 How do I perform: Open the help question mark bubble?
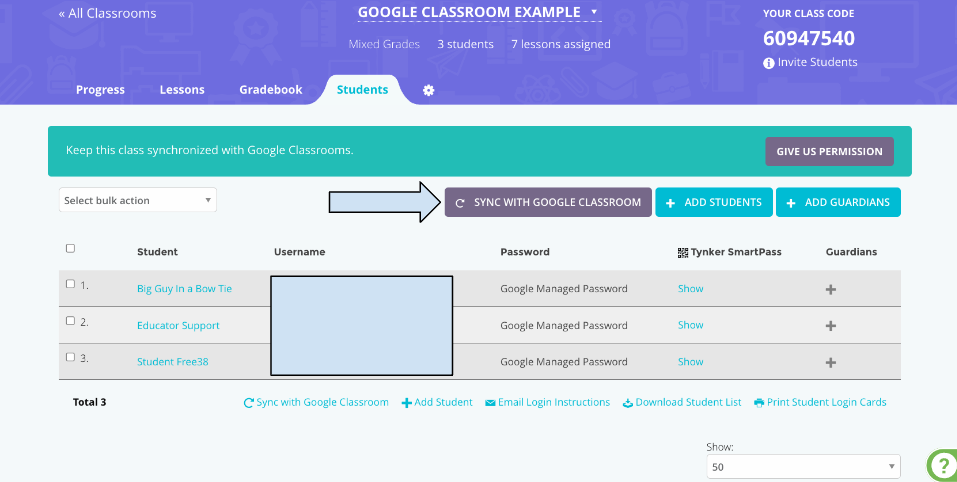(x=944, y=466)
